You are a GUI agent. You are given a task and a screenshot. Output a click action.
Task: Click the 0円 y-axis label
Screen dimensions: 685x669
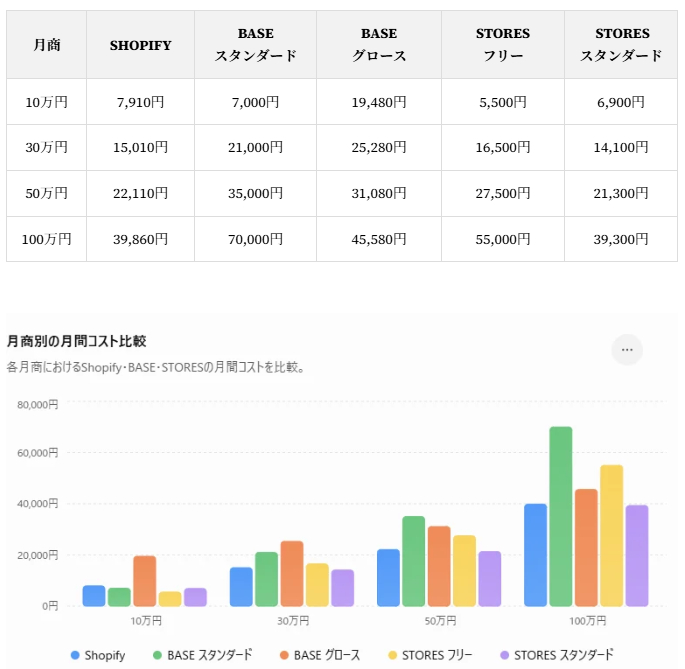50,606
